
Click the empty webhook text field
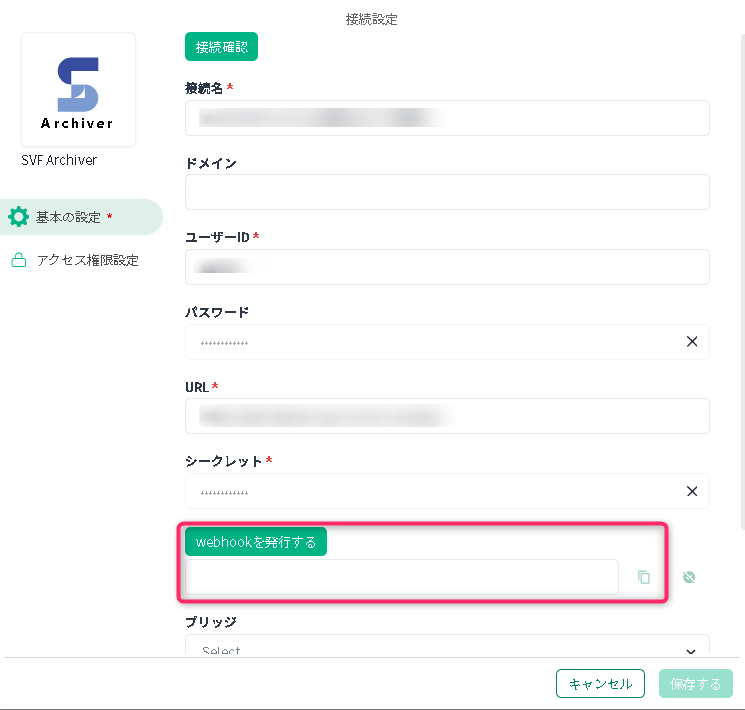402,577
